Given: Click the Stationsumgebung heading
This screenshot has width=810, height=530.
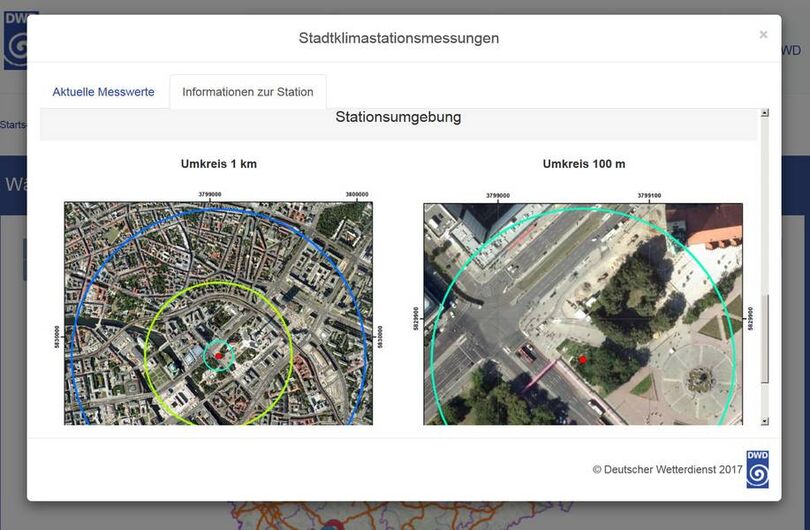Looking at the screenshot, I should pos(398,117).
